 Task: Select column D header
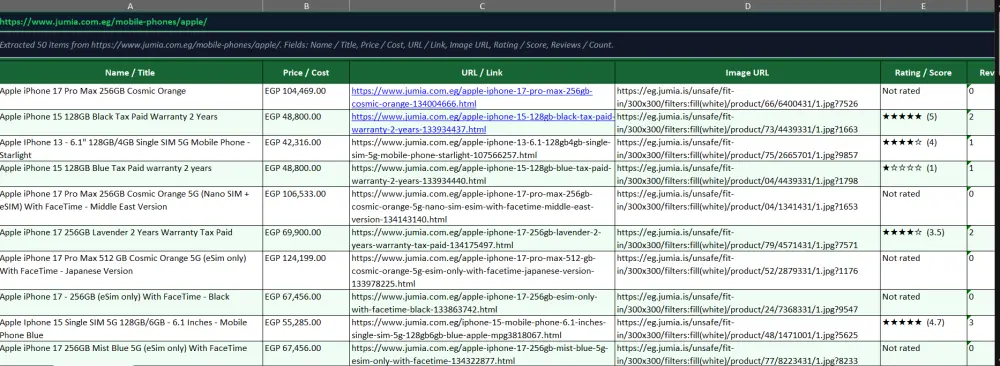[747, 6]
